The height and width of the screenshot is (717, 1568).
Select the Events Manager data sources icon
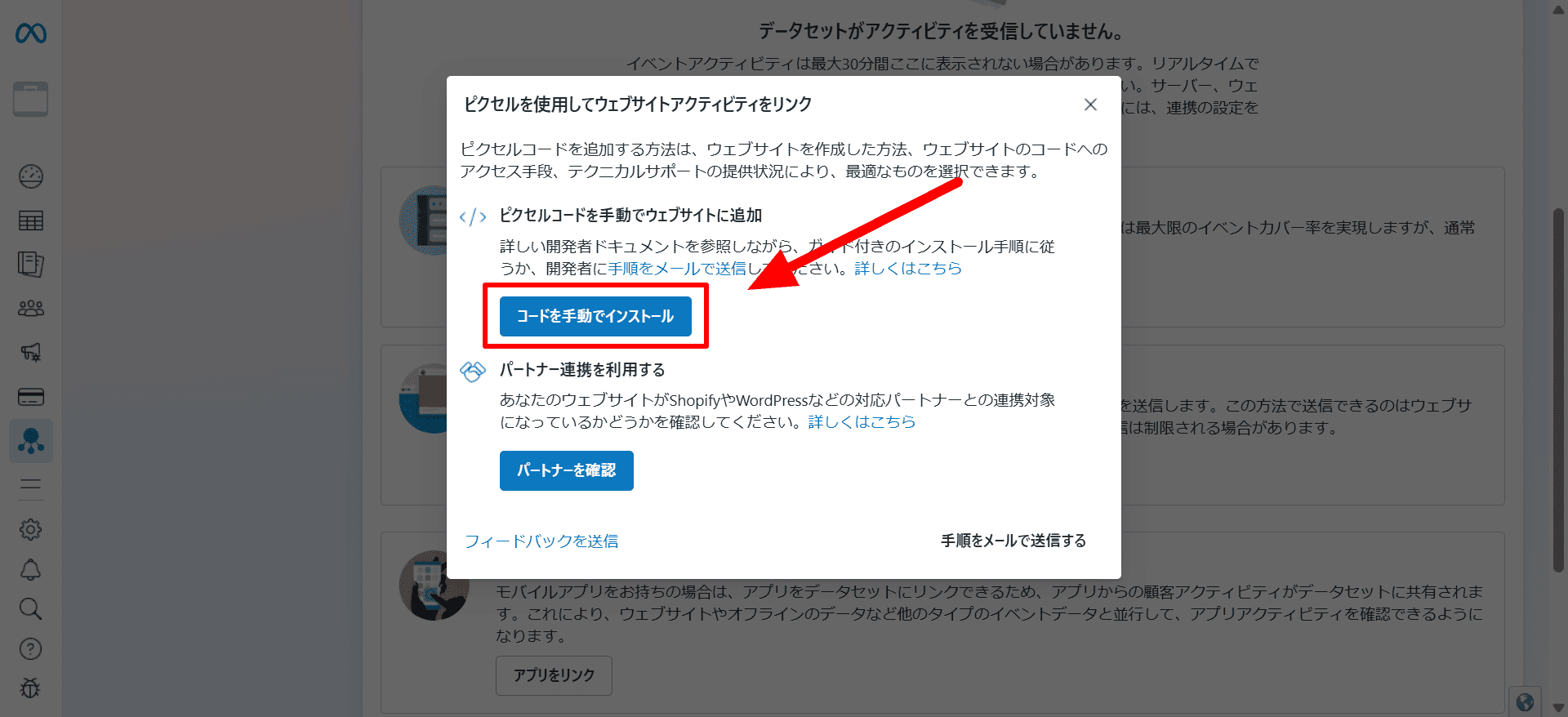[31, 441]
